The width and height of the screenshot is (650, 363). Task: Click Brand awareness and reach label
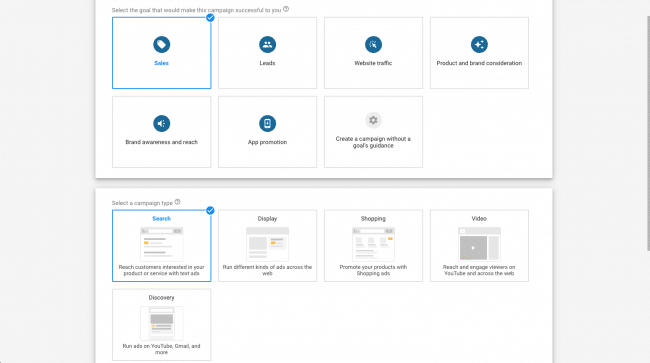pyautogui.click(x=161, y=142)
